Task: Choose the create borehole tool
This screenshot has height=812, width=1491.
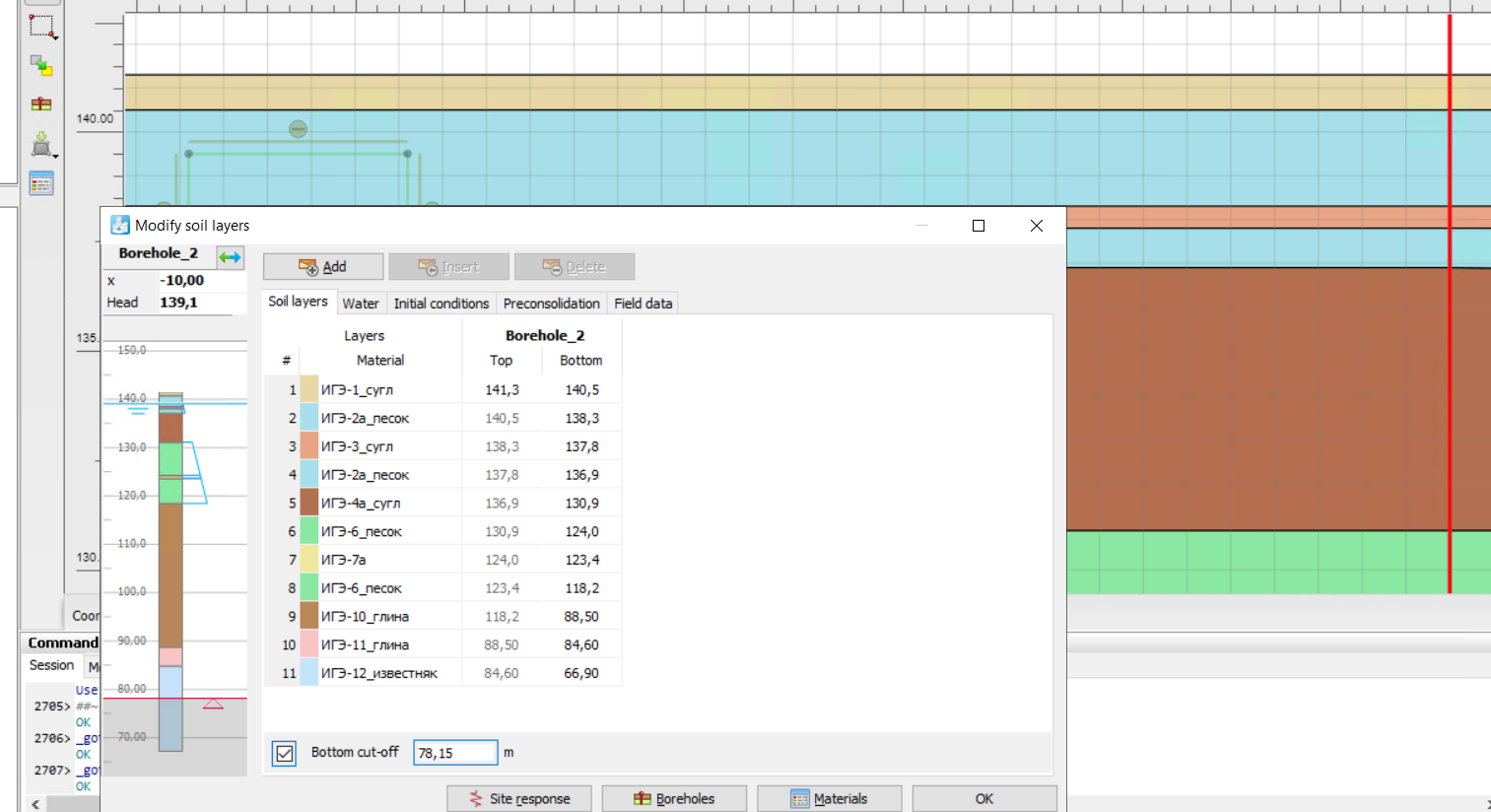Action: click(41, 103)
